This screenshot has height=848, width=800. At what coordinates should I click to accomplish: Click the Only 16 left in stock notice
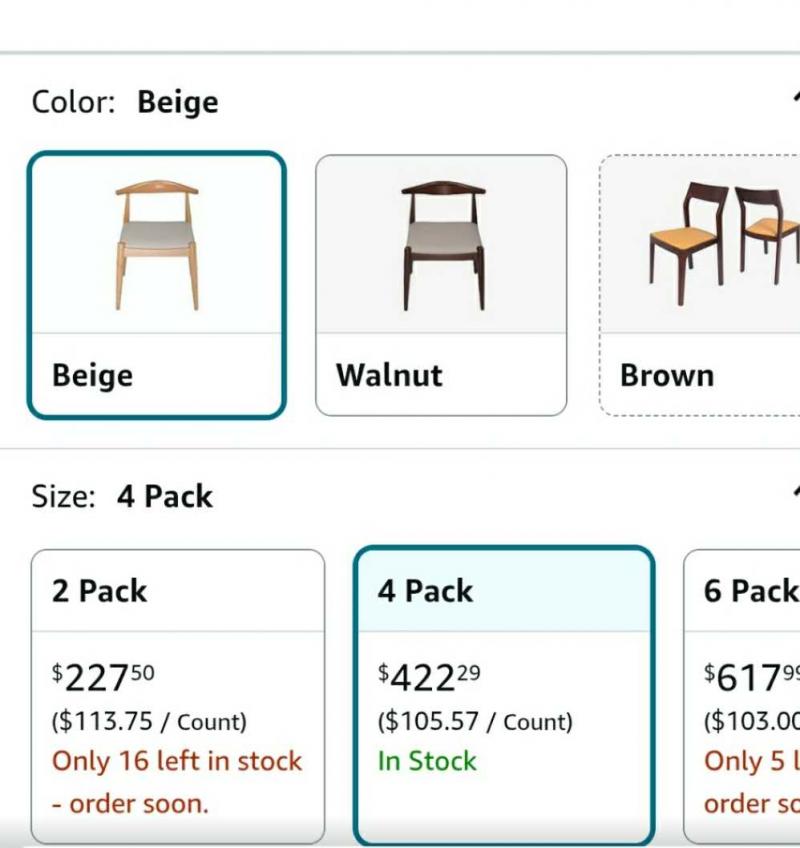pyautogui.click(x=177, y=782)
